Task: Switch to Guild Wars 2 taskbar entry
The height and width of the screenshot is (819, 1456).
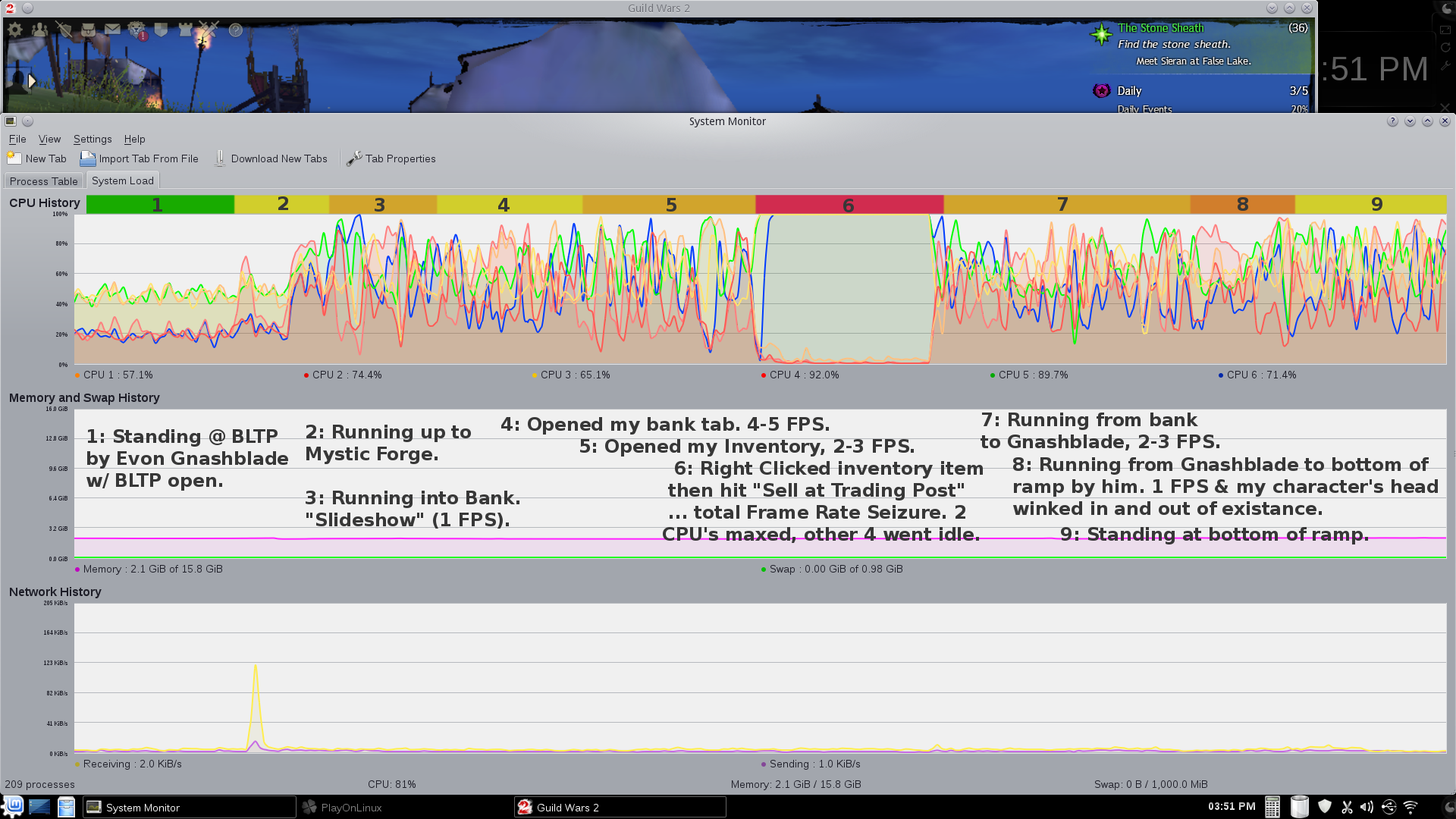Action: pyautogui.click(x=620, y=808)
